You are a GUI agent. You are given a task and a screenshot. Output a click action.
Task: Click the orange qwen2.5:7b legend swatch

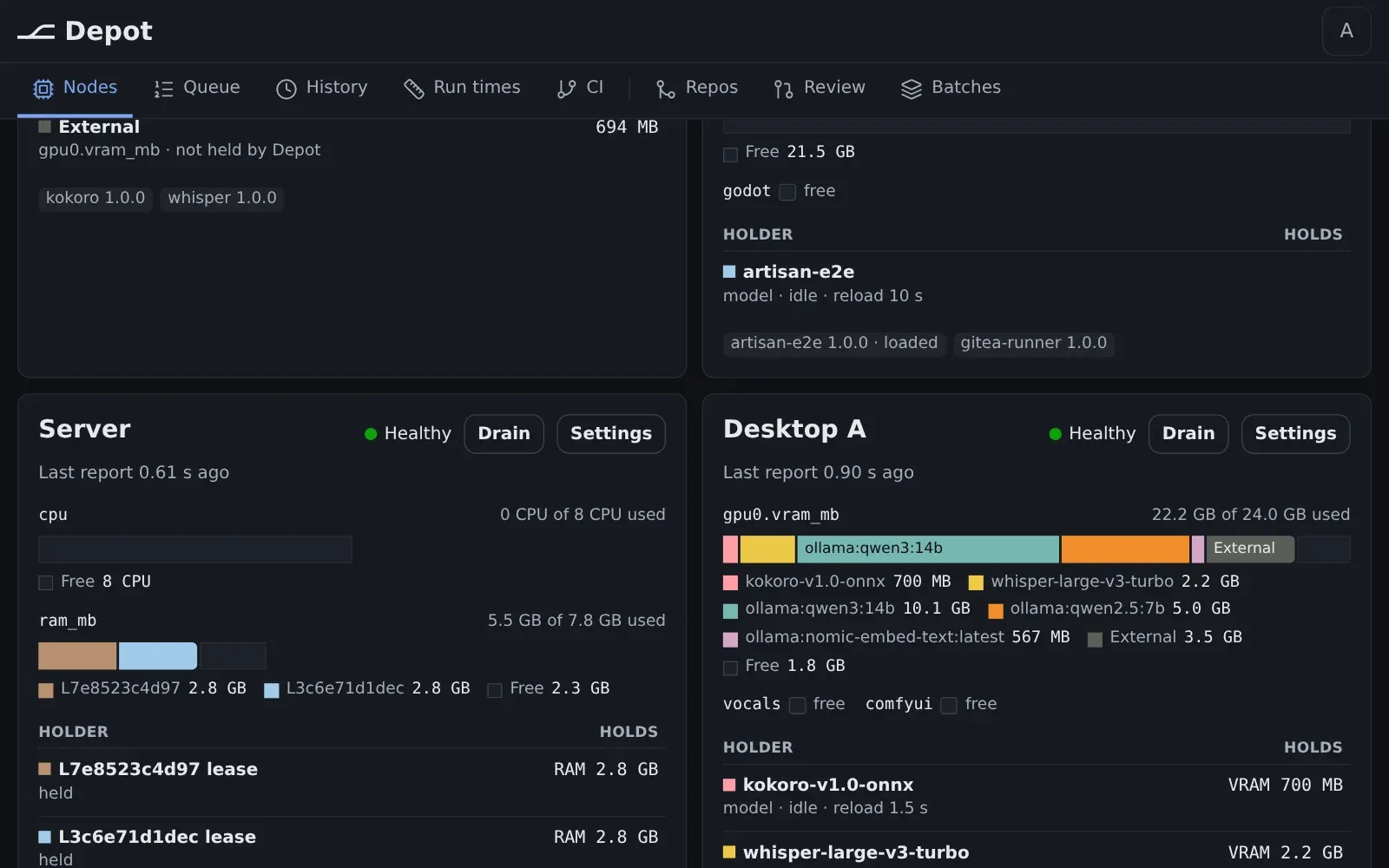996,610
